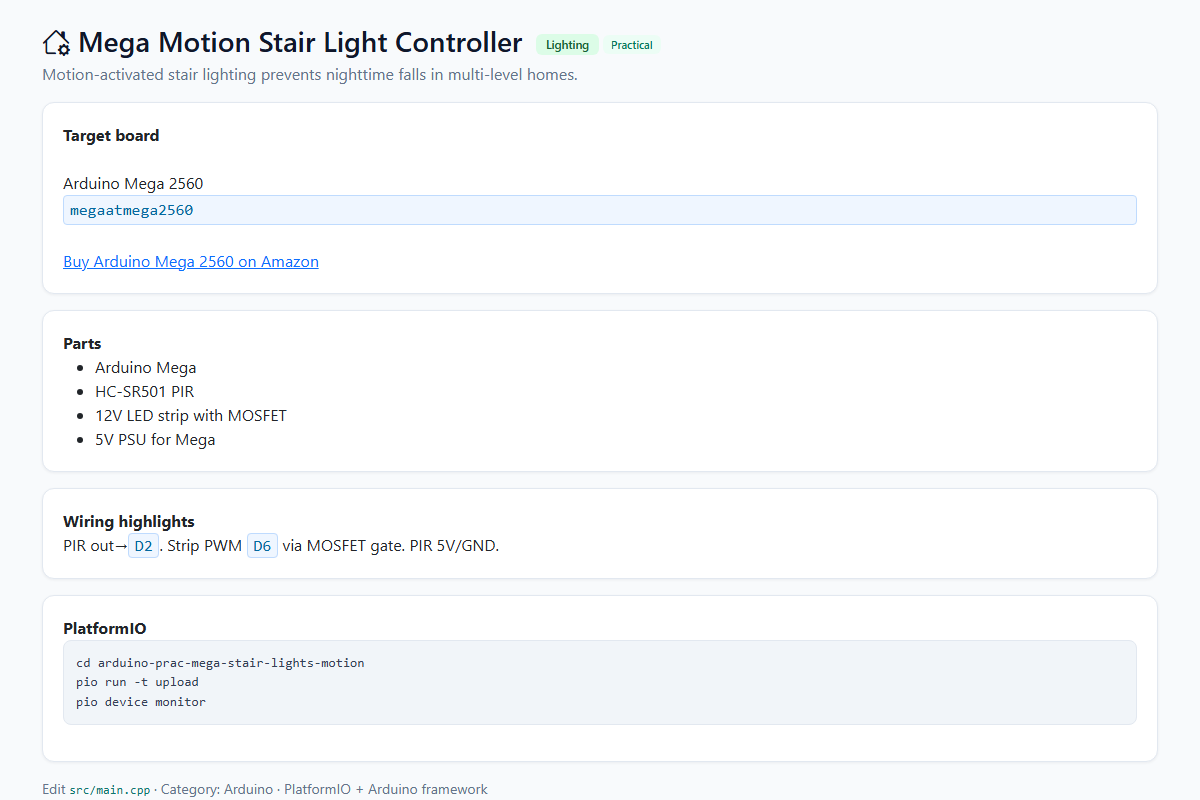Click the cd arduino-prac-mega-stair-lights-motion command line
This screenshot has height=800, width=1200.
click(220, 663)
